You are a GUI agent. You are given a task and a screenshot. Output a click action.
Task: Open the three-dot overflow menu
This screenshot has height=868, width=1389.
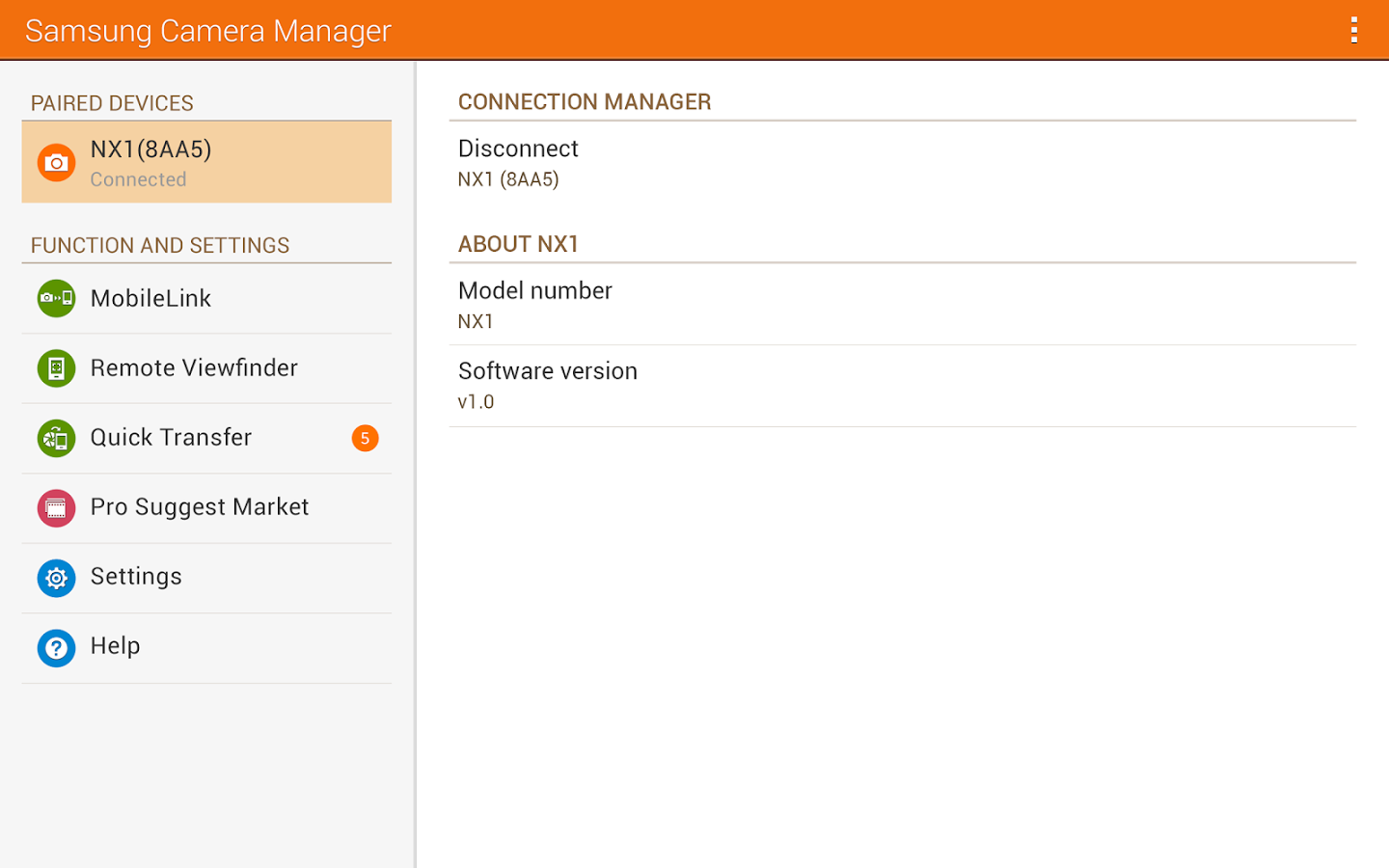pos(1354,30)
